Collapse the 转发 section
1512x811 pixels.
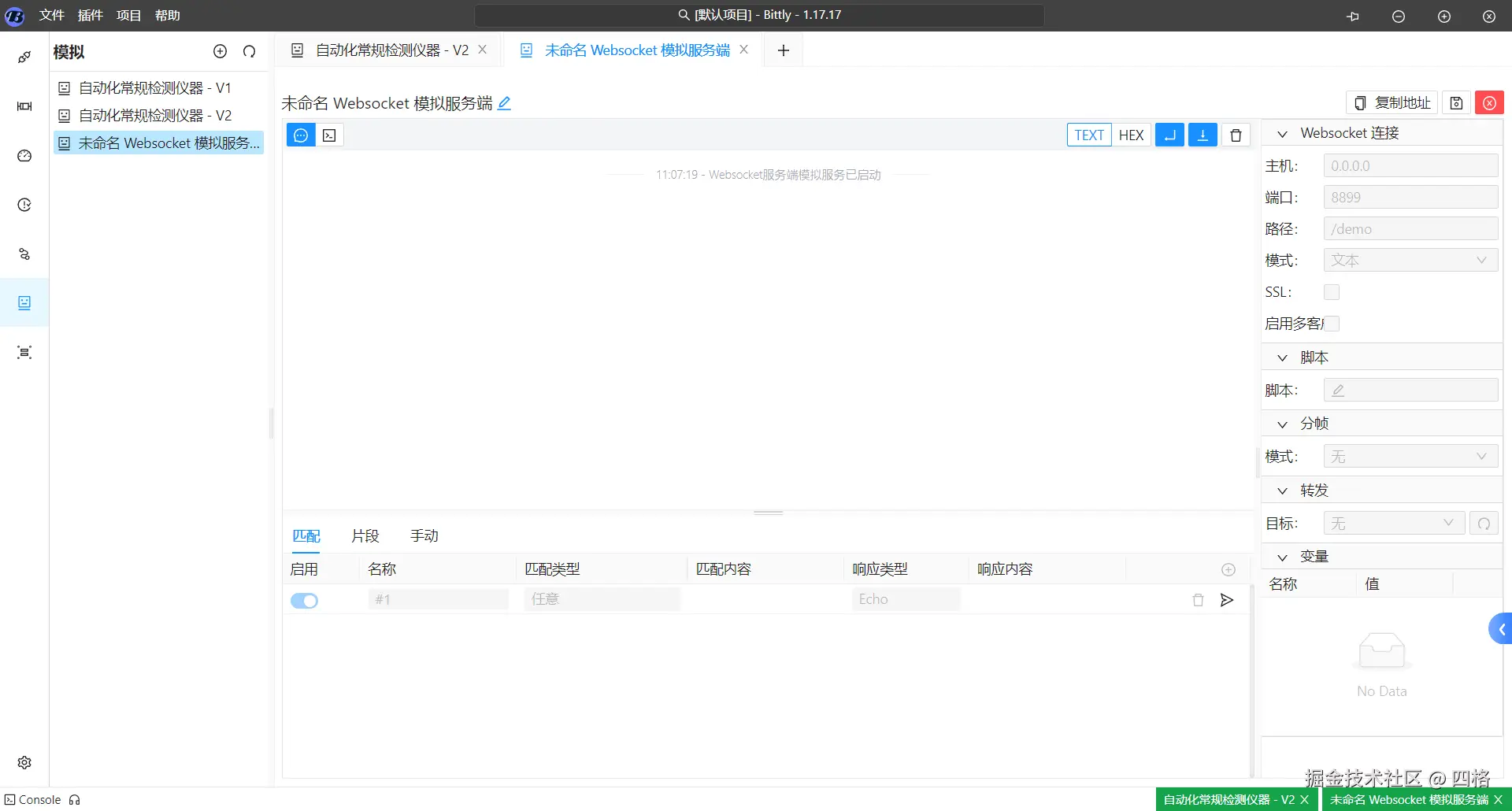(1282, 491)
